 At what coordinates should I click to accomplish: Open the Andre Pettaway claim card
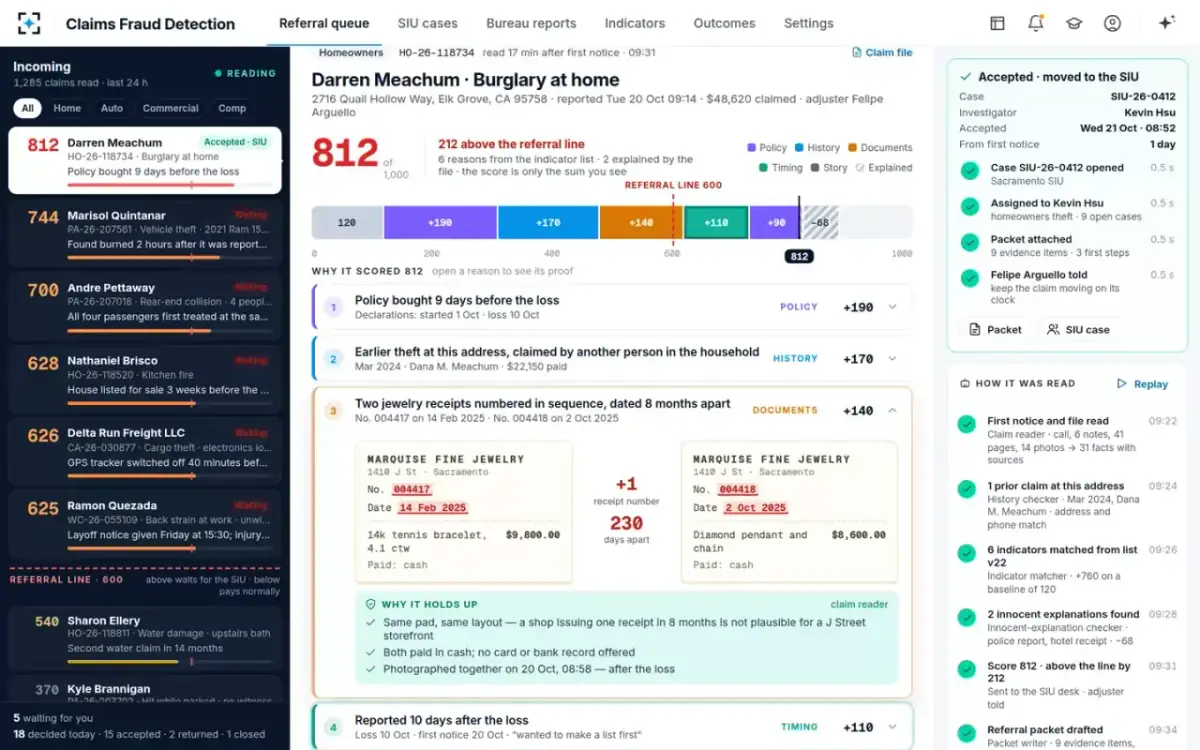145,308
